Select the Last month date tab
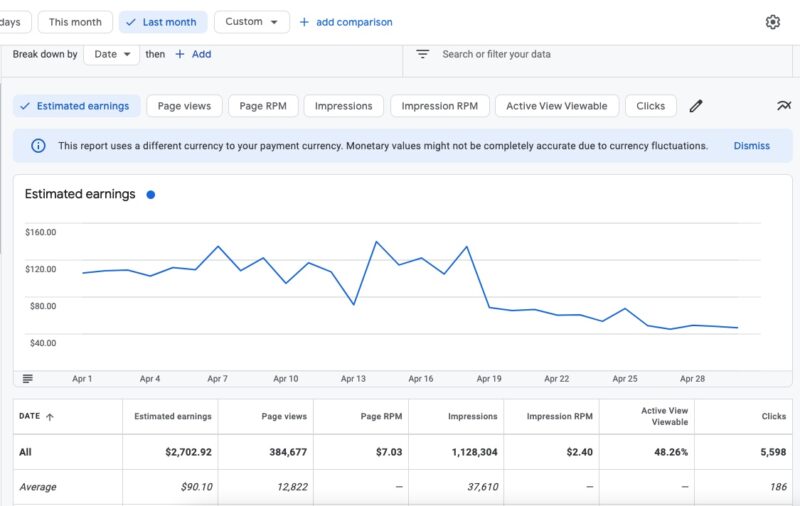This screenshot has width=800, height=506. coord(163,22)
